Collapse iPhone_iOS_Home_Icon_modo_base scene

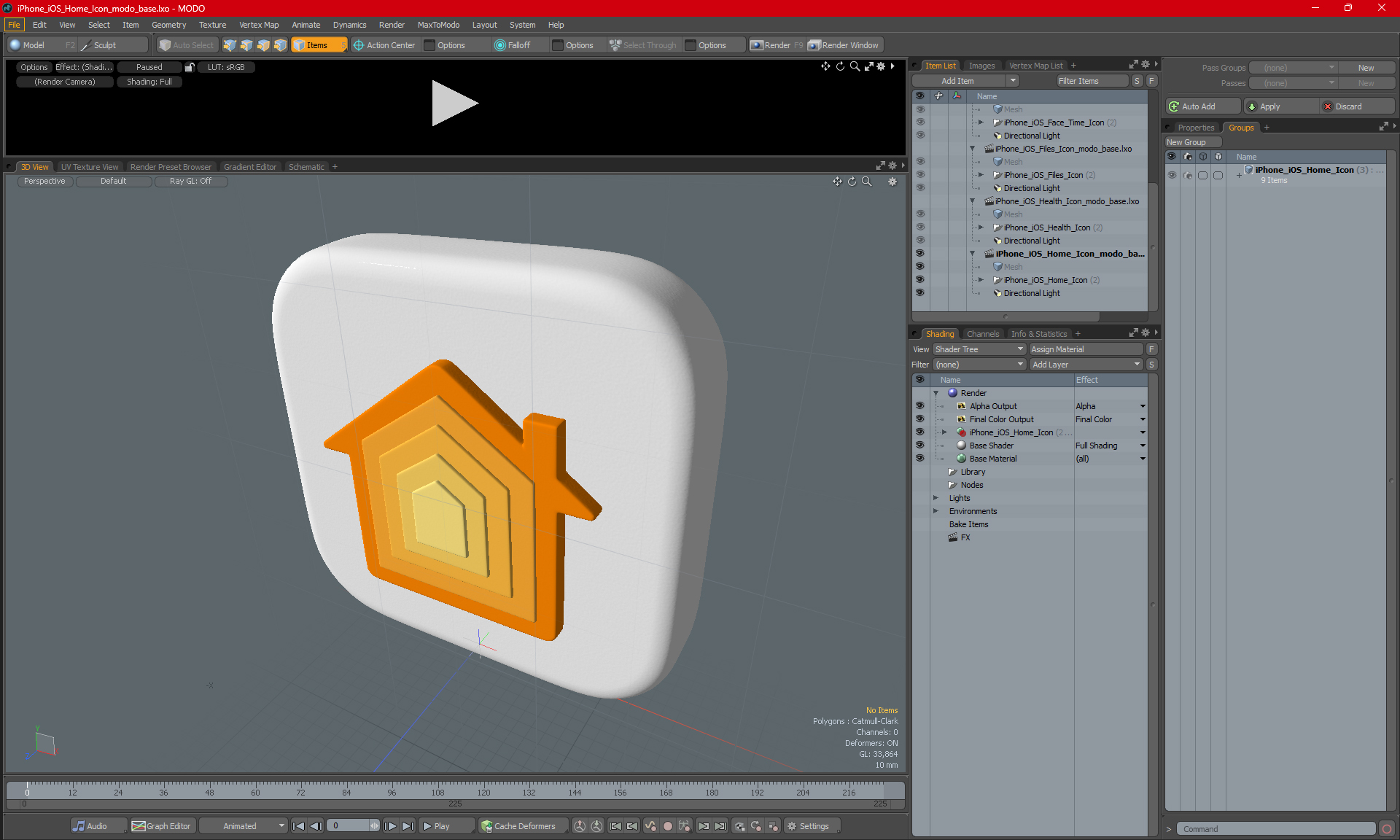coord(973,254)
